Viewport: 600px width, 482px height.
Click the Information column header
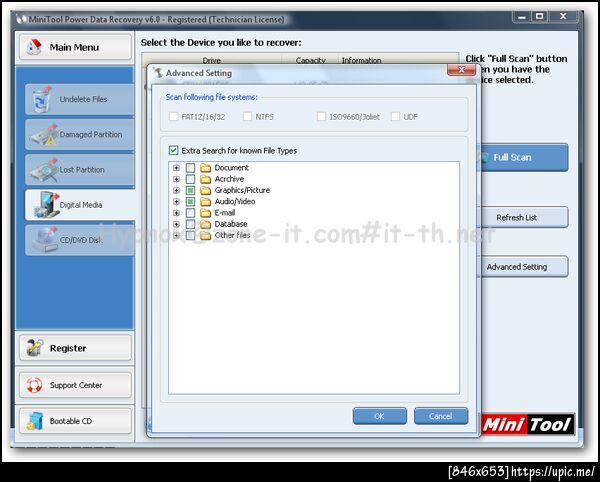point(399,60)
